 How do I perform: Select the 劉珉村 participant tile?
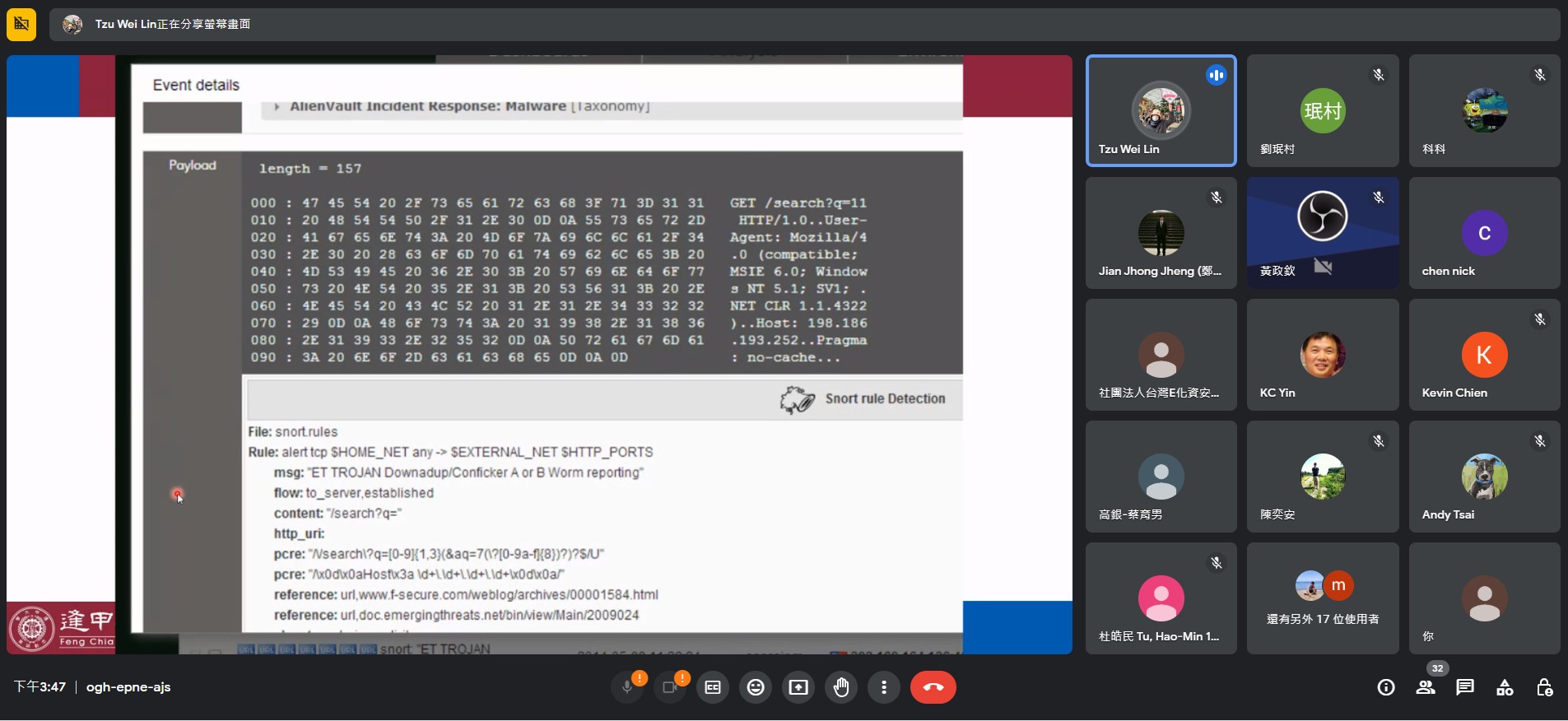pyautogui.click(x=1323, y=111)
